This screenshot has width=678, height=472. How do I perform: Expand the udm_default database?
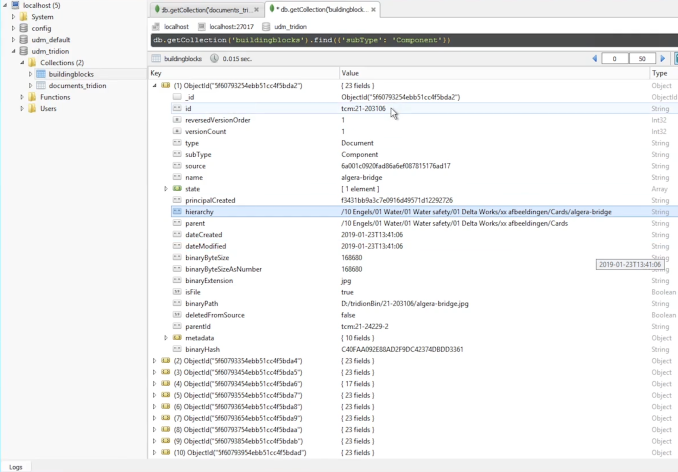coord(13,40)
